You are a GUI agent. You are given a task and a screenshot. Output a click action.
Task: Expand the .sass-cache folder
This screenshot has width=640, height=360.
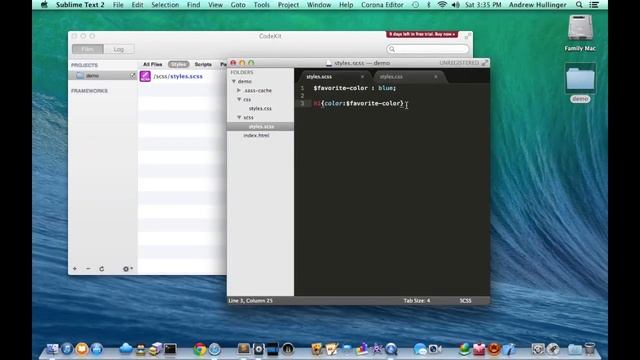[239, 90]
